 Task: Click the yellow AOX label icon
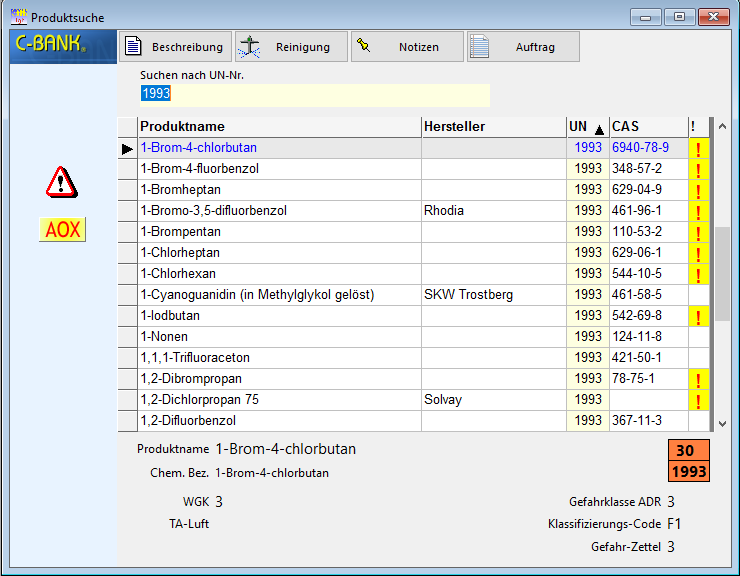coord(62,230)
